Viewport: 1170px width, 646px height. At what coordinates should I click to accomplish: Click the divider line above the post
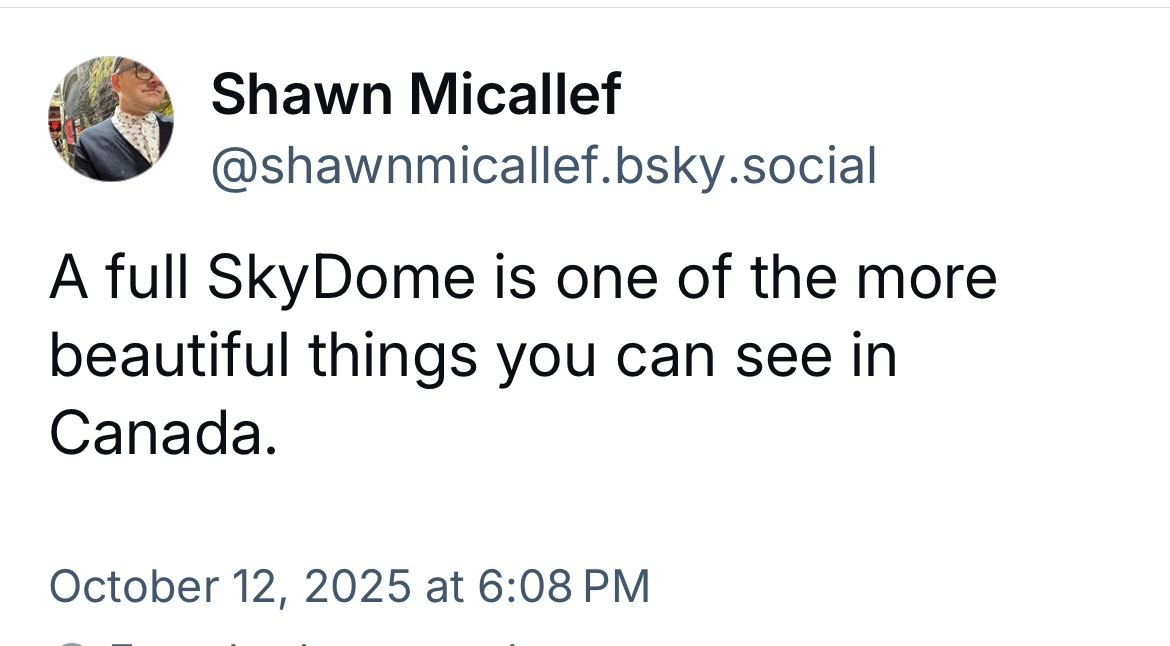point(585,8)
